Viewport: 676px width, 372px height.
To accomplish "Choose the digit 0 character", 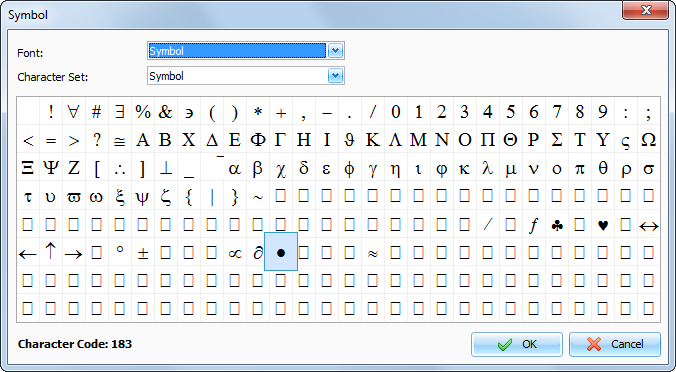I will [x=396, y=113].
